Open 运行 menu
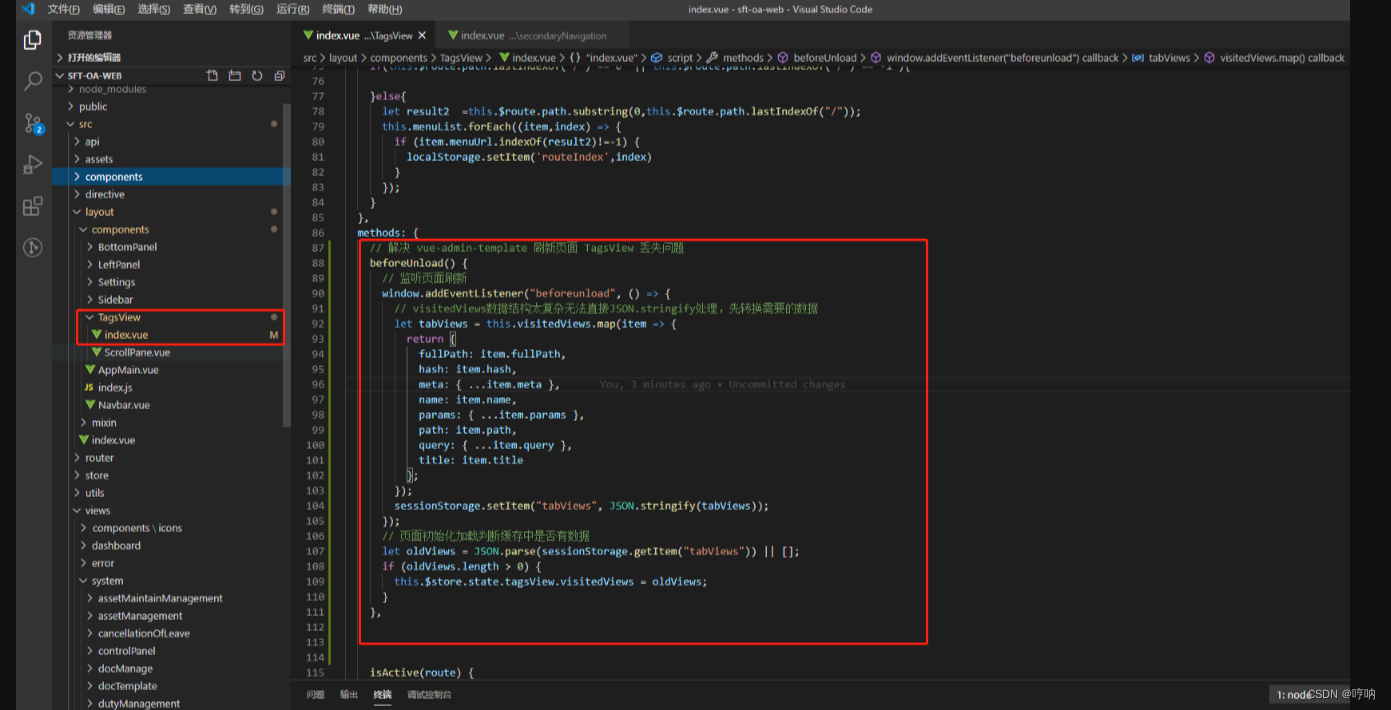 point(292,9)
